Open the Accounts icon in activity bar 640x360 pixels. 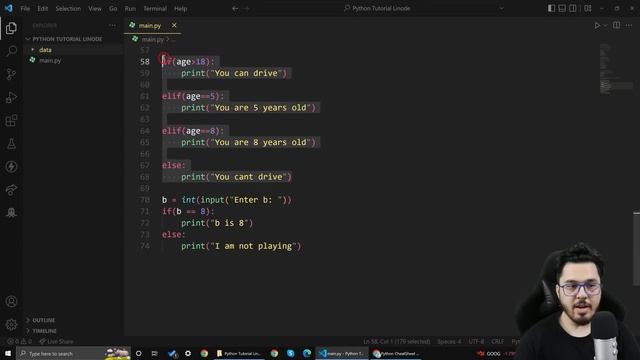point(11,302)
